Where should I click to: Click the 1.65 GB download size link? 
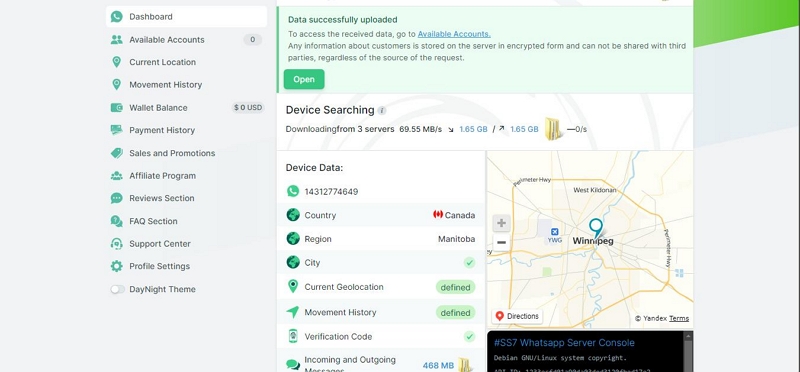(x=473, y=129)
